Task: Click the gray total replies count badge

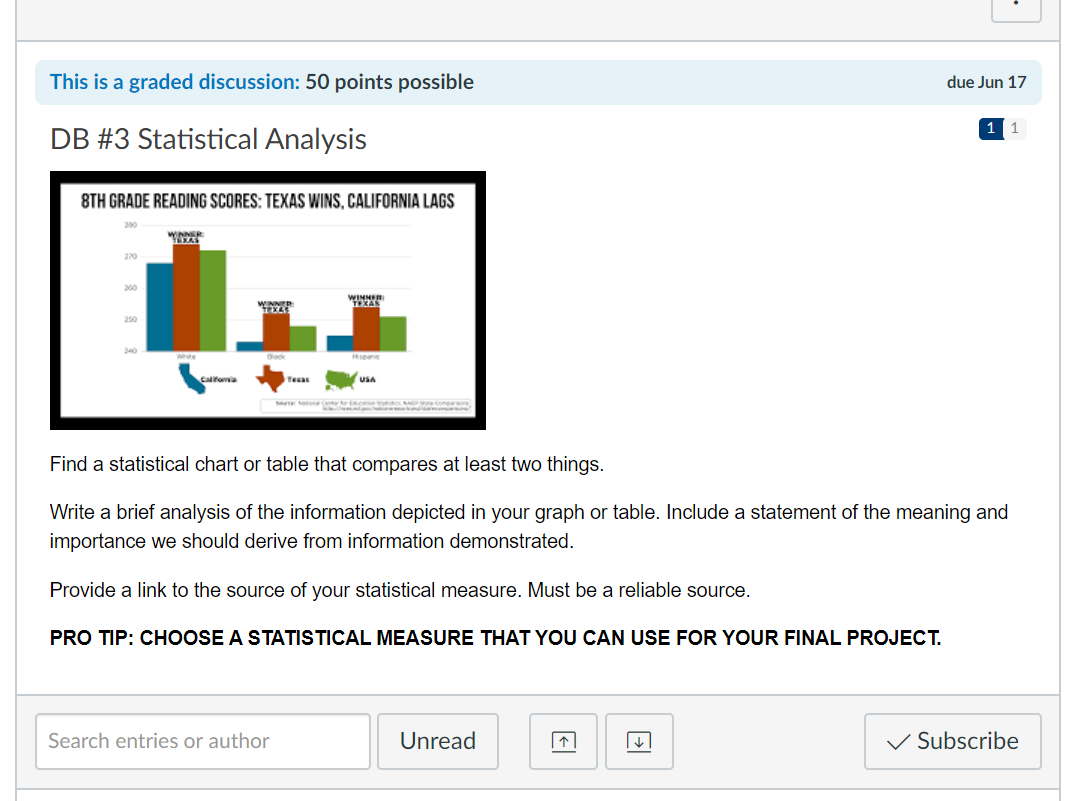Action: pos(1015,128)
